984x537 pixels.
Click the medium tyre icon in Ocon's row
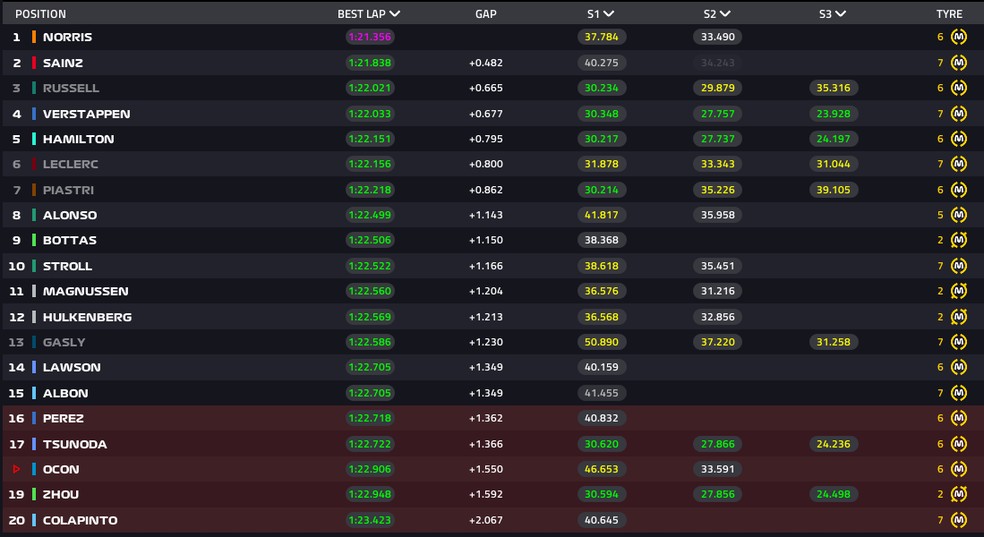click(x=958, y=469)
